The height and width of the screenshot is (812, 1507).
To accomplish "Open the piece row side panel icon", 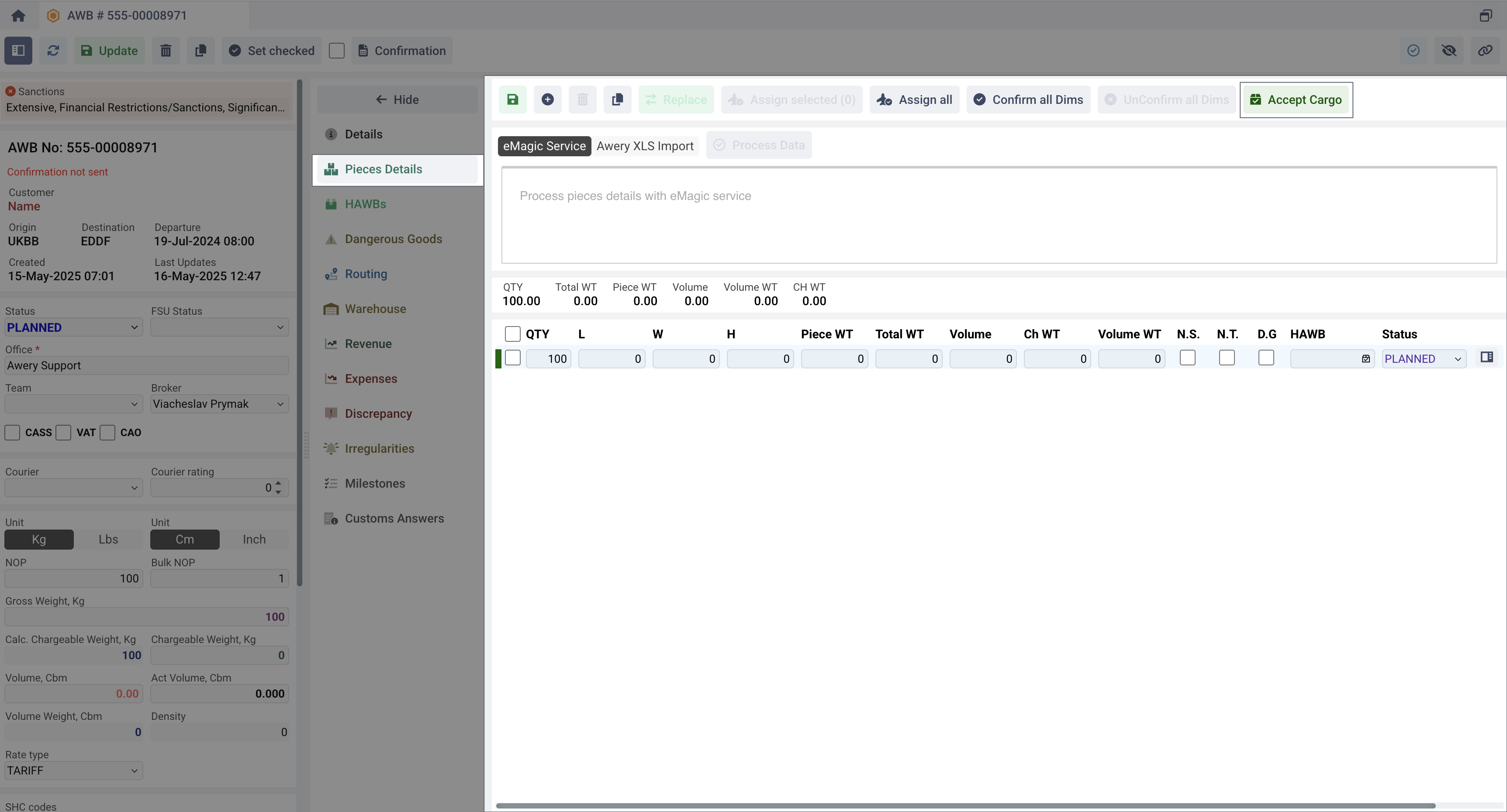I will [x=1486, y=357].
